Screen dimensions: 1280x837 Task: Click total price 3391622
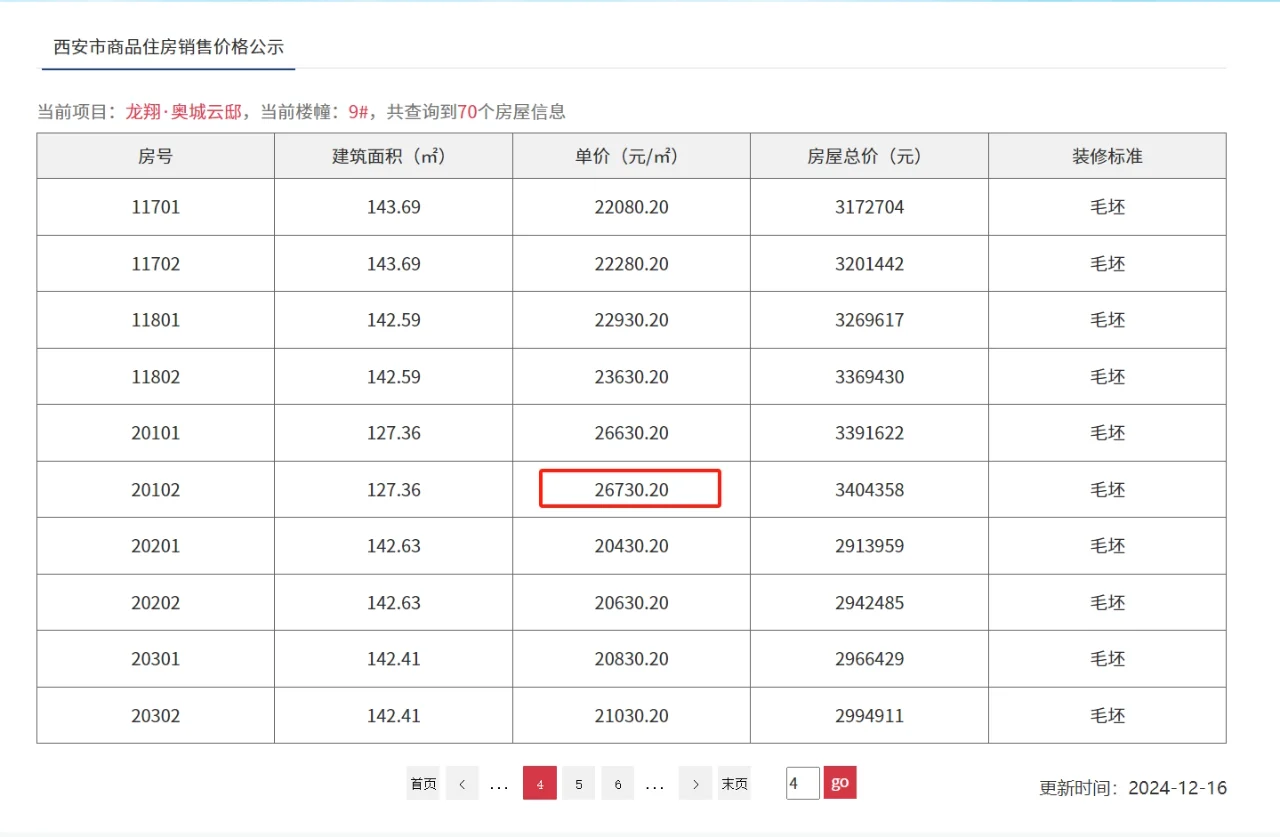pyautogui.click(x=869, y=433)
